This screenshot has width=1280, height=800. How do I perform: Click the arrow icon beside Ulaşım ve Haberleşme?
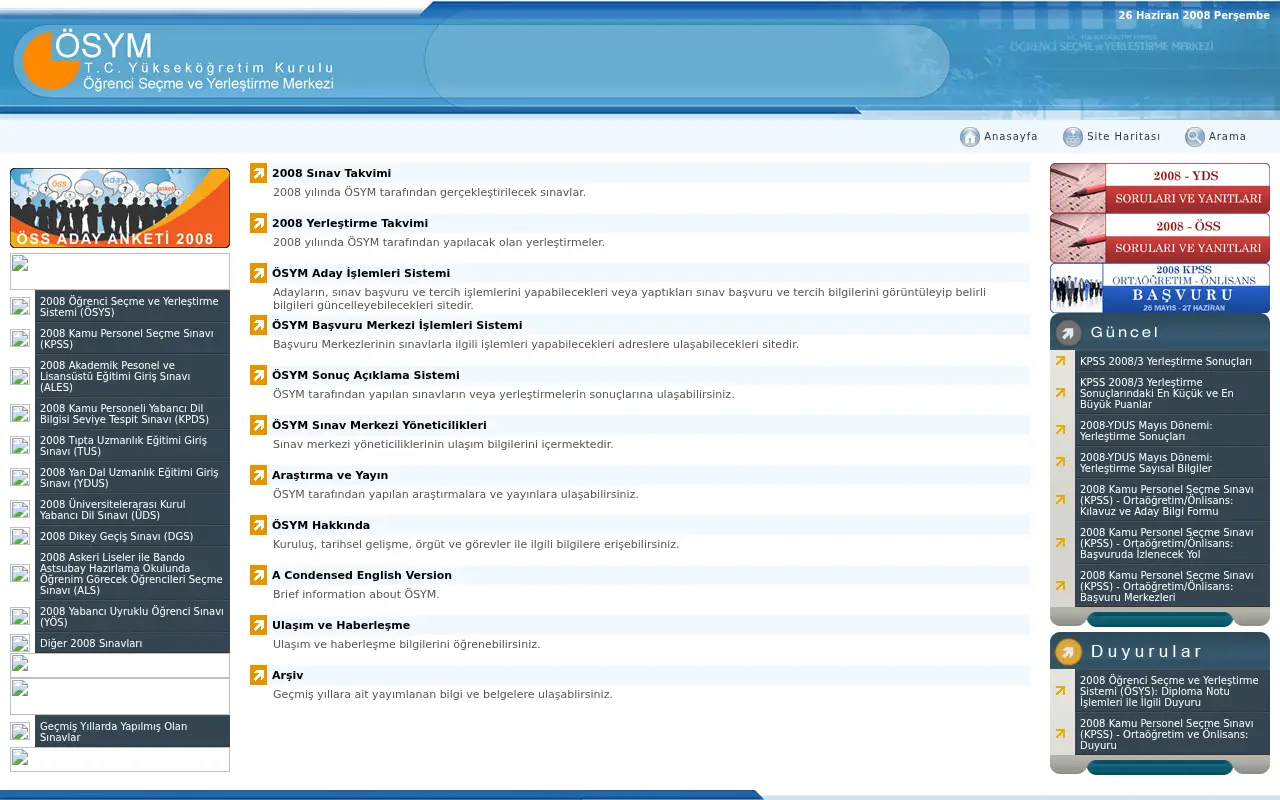tap(259, 625)
